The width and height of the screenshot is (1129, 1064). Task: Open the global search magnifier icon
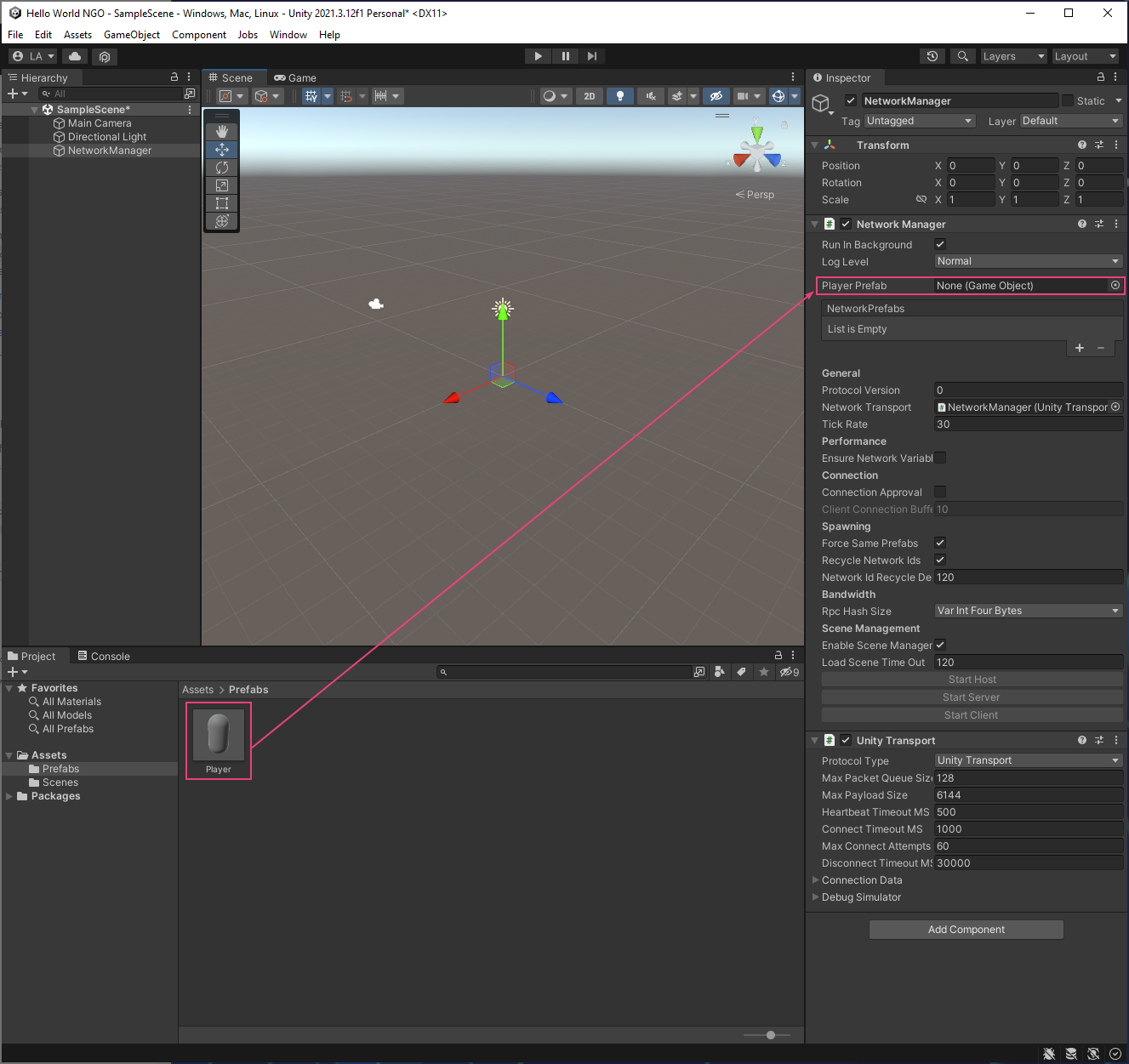click(x=962, y=56)
